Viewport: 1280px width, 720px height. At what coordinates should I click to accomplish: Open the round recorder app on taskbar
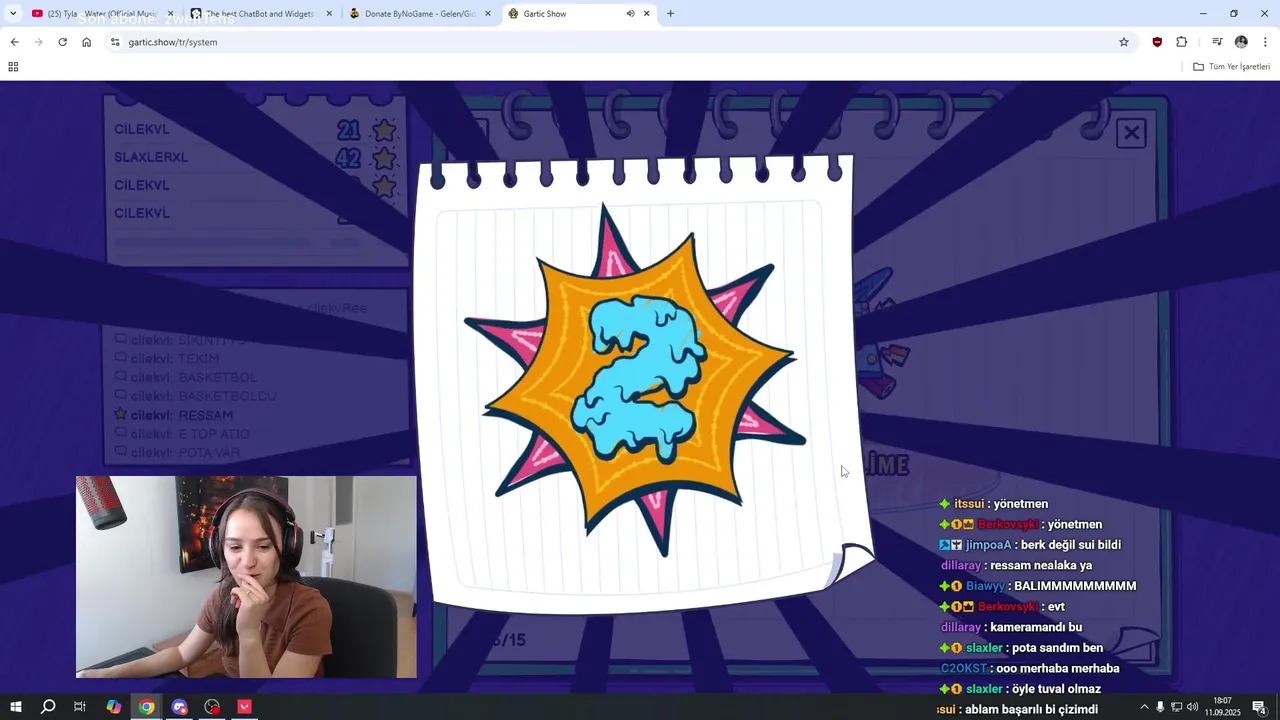click(x=212, y=707)
